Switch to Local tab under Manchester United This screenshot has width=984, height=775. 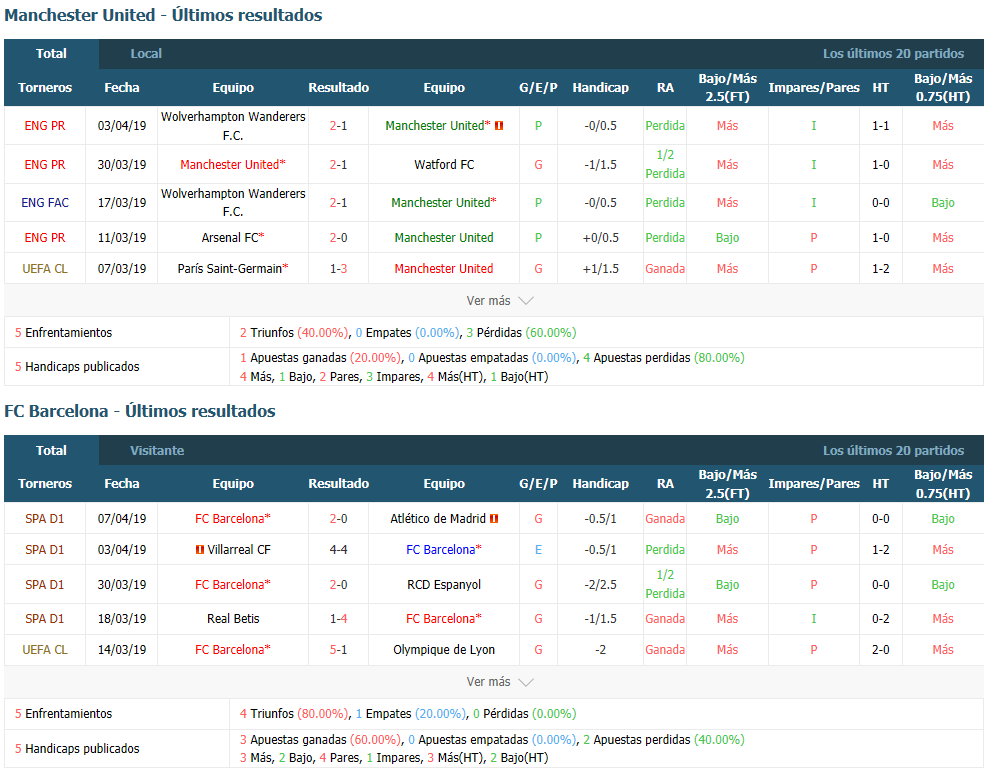pos(146,54)
